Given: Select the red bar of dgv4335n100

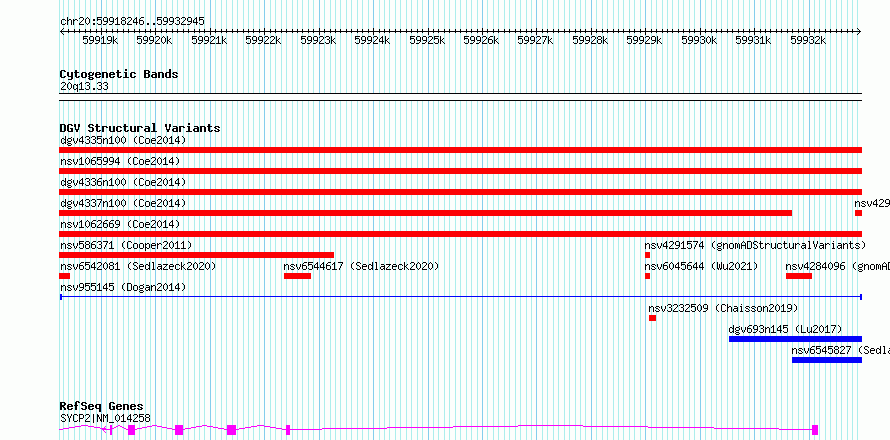Looking at the screenshot, I should [461, 150].
